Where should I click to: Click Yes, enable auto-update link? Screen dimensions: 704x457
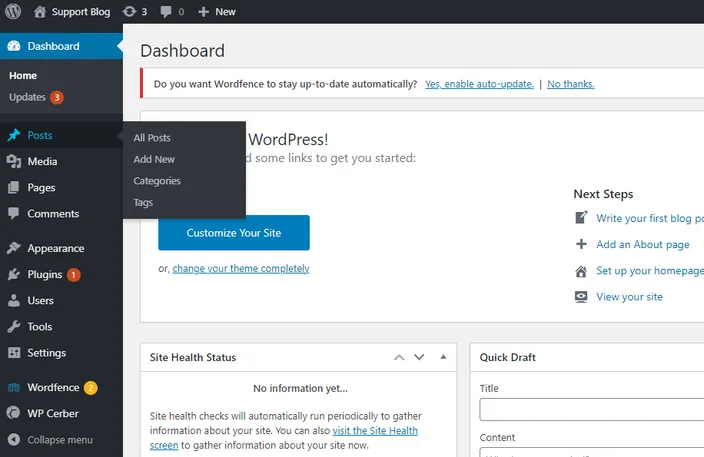click(x=480, y=84)
